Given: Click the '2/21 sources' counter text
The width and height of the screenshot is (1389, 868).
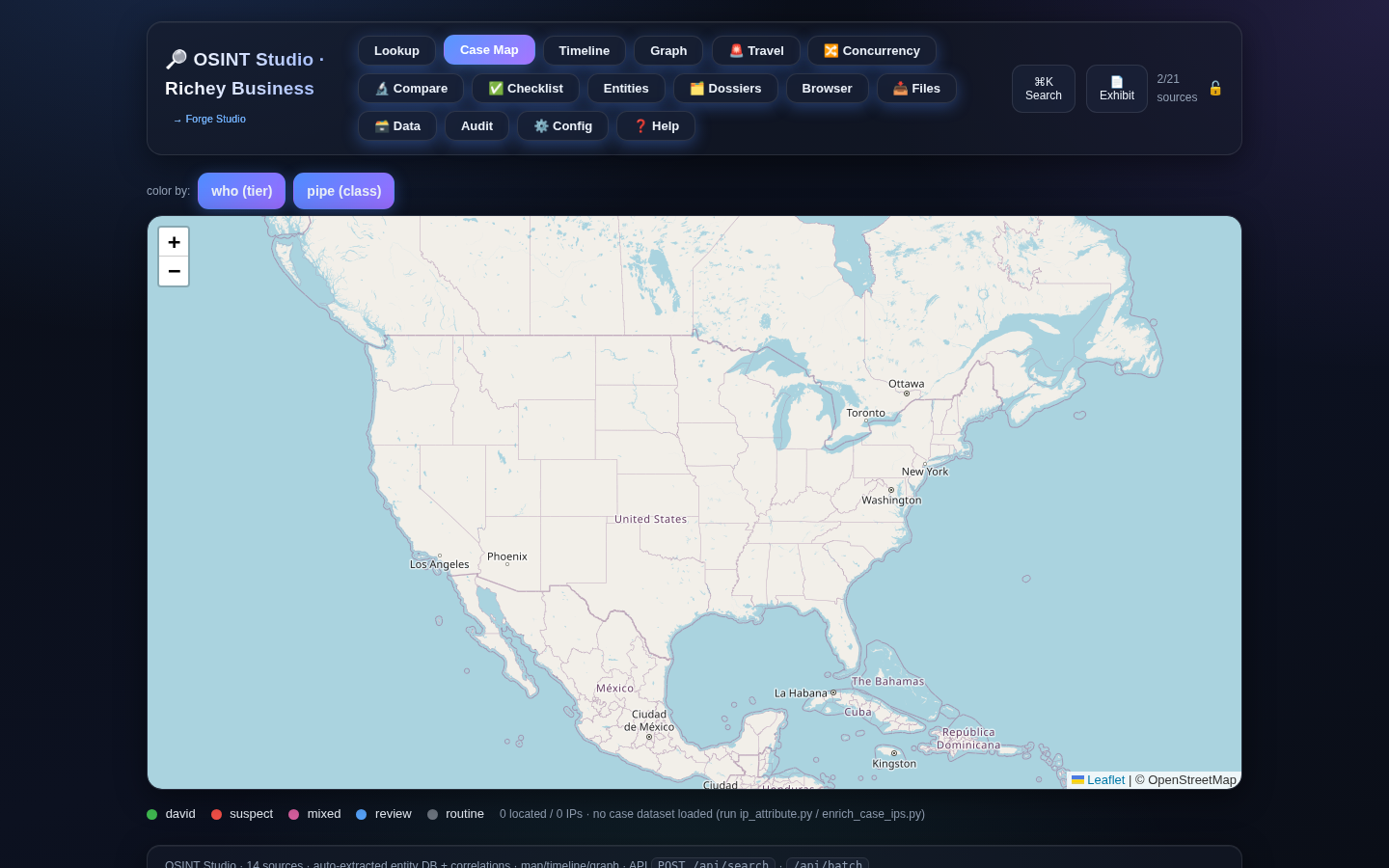Looking at the screenshot, I should pos(1177,88).
